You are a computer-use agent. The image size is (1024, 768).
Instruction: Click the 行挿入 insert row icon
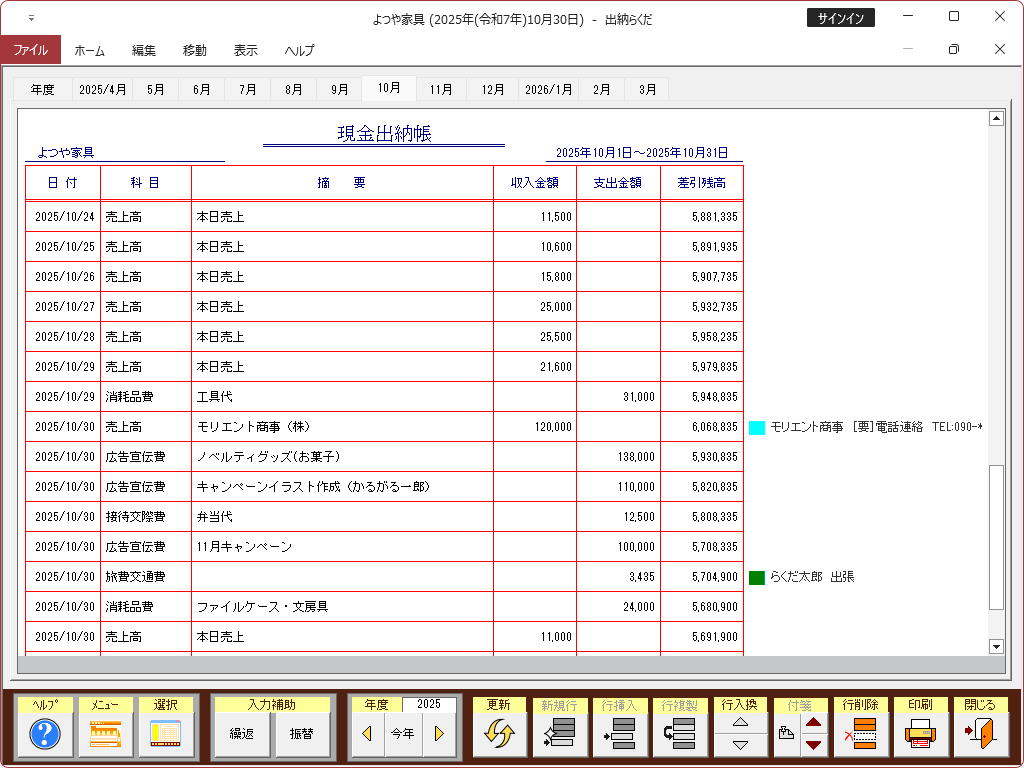tap(619, 735)
